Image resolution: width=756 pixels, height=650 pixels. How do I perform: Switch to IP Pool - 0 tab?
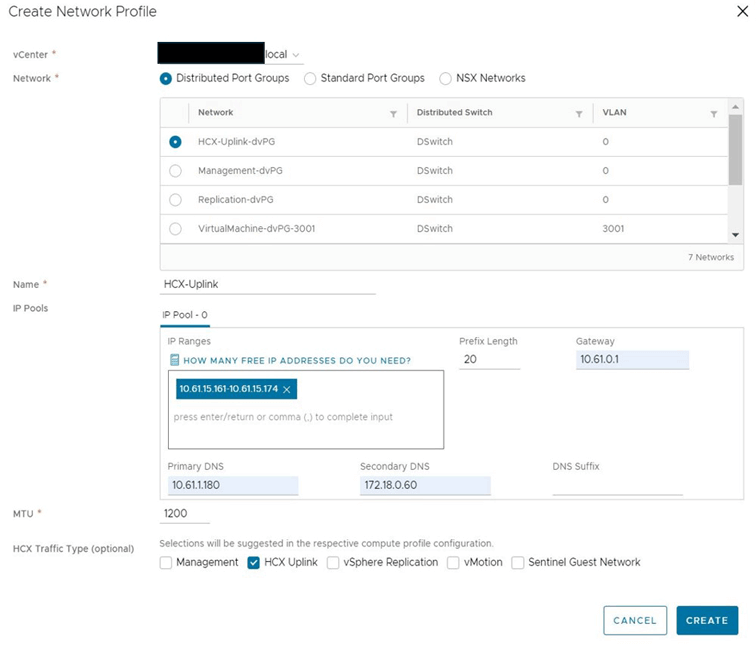(185, 315)
